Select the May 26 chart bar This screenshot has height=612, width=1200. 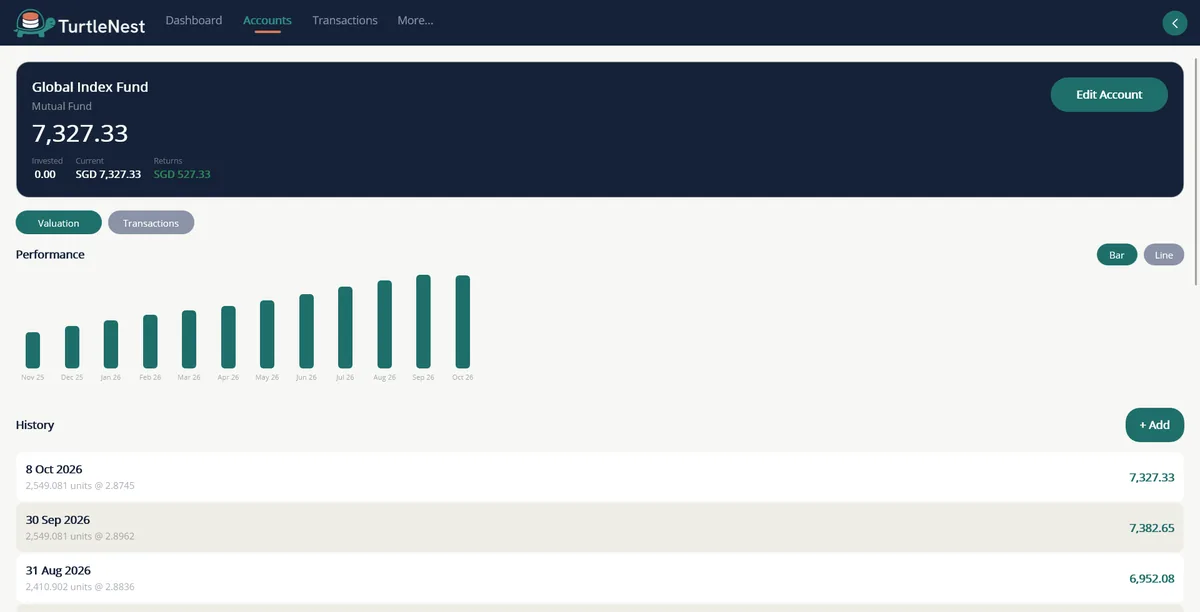(x=267, y=334)
